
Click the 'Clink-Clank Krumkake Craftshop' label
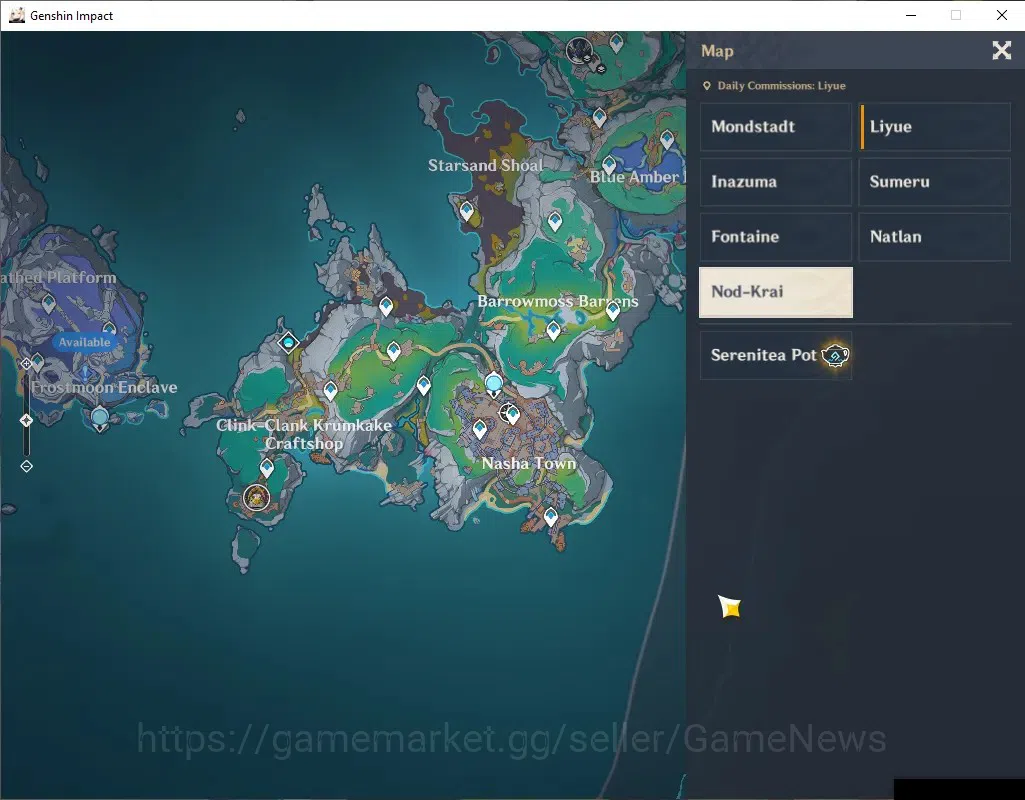(x=304, y=434)
